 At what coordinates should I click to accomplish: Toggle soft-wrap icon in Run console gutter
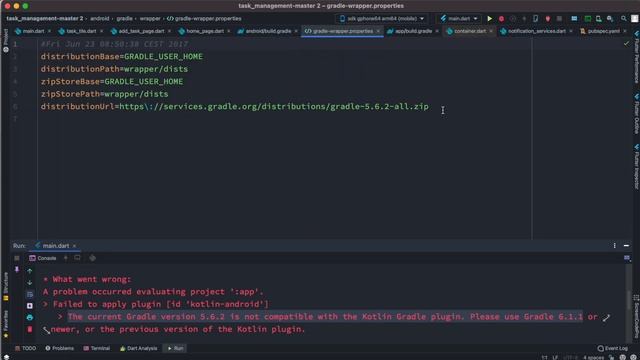tap(30, 294)
